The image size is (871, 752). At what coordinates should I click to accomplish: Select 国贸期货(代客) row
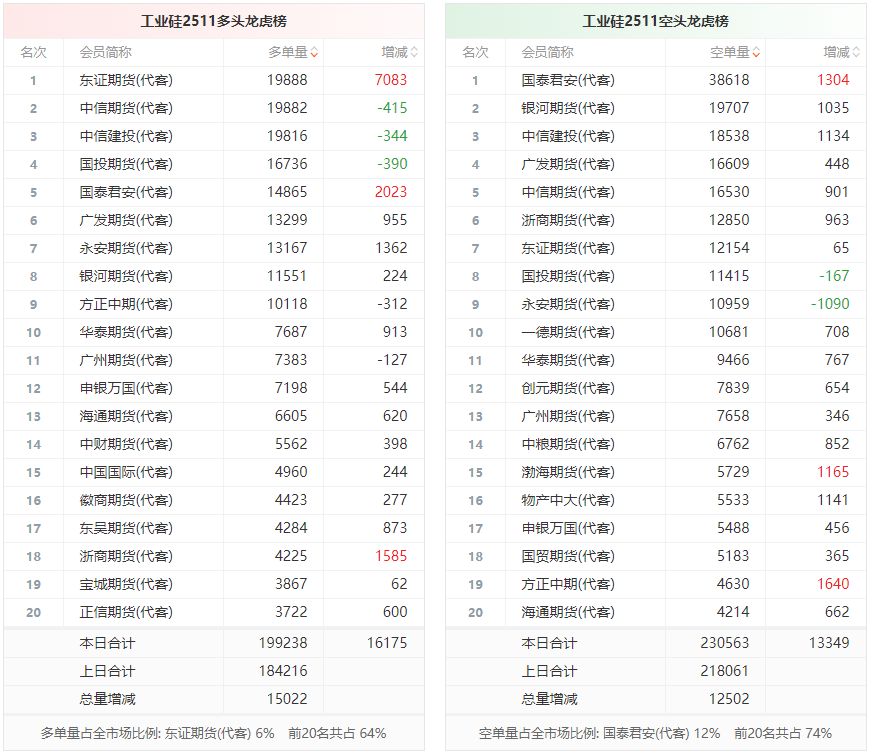(x=655, y=556)
